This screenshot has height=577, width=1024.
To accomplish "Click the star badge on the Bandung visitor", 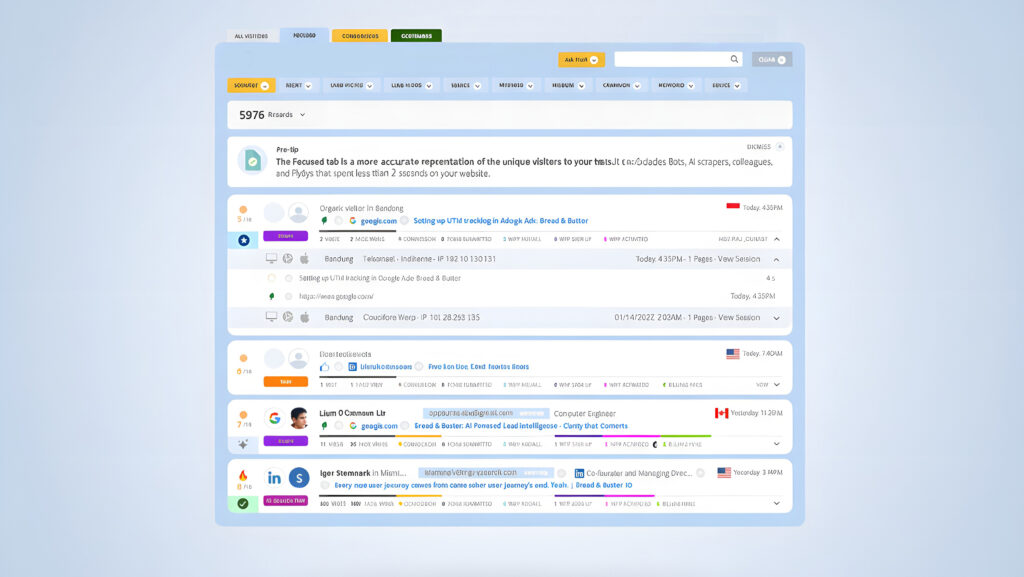I will pos(243,241).
